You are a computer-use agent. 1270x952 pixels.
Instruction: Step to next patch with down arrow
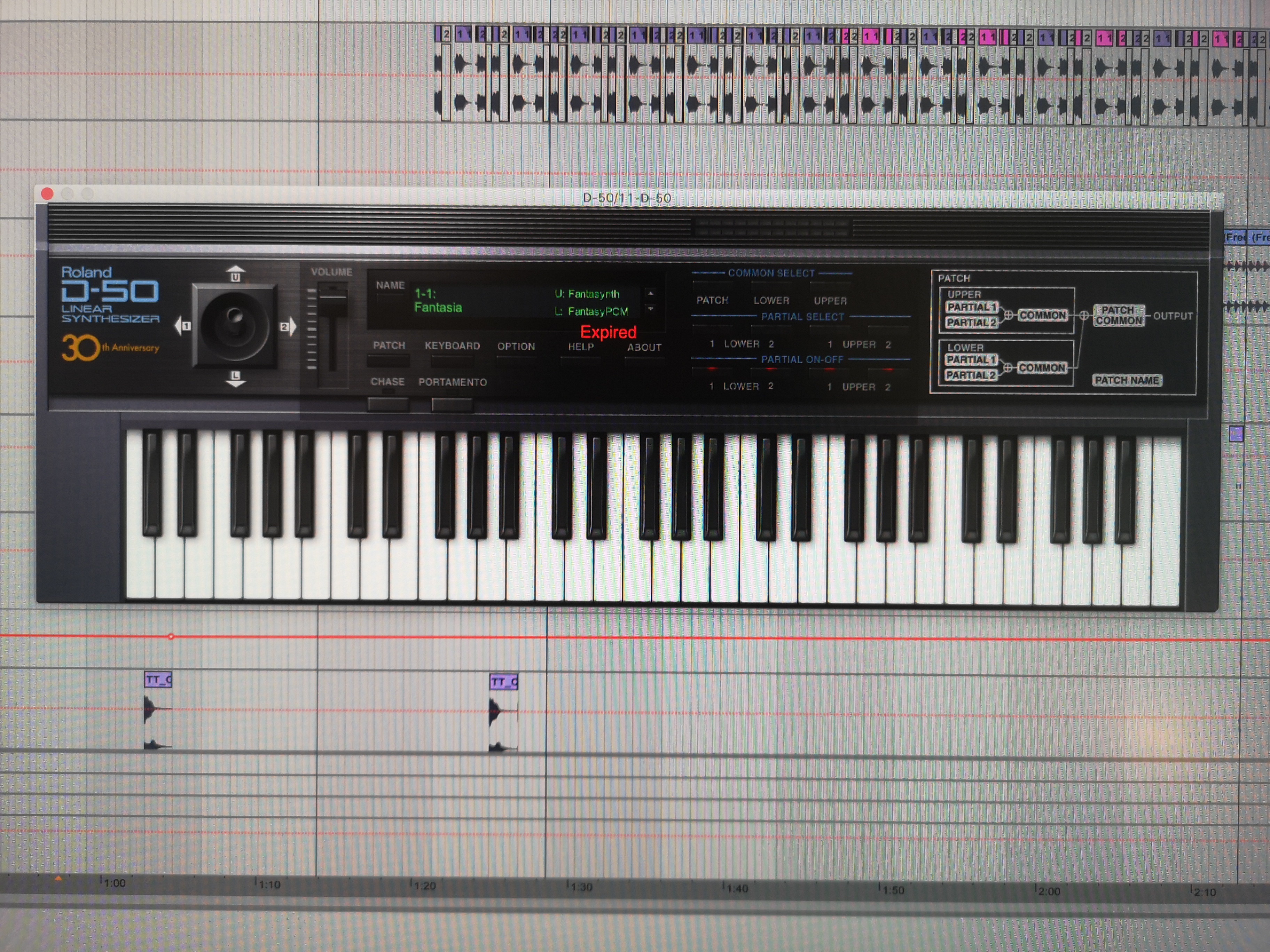(x=650, y=309)
